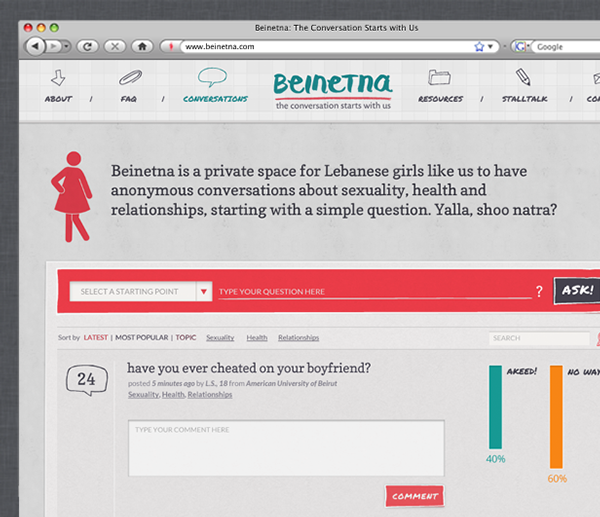The width and height of the screenshot is (600, 517).
Task: Open the FAQ menu item
Action: [129, 99]
